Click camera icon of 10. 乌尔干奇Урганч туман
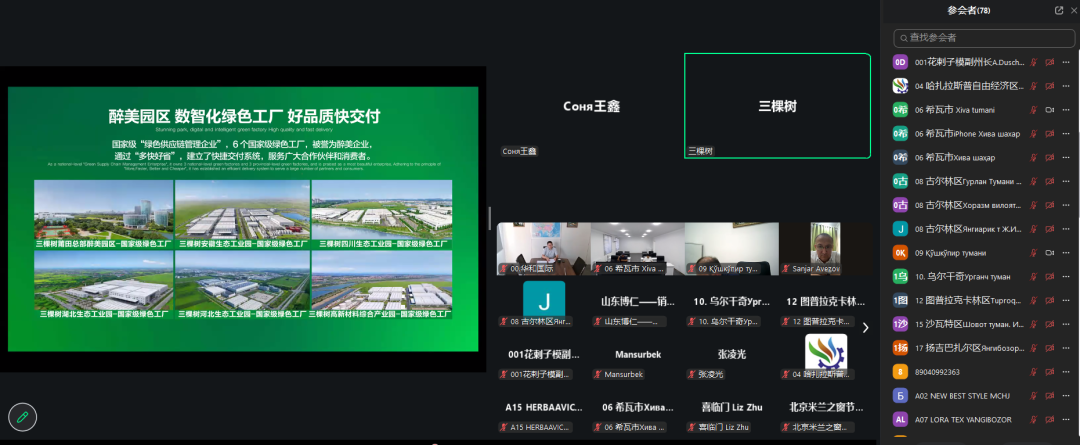Screen dimensions: 1080x445 click(1050, 277)
